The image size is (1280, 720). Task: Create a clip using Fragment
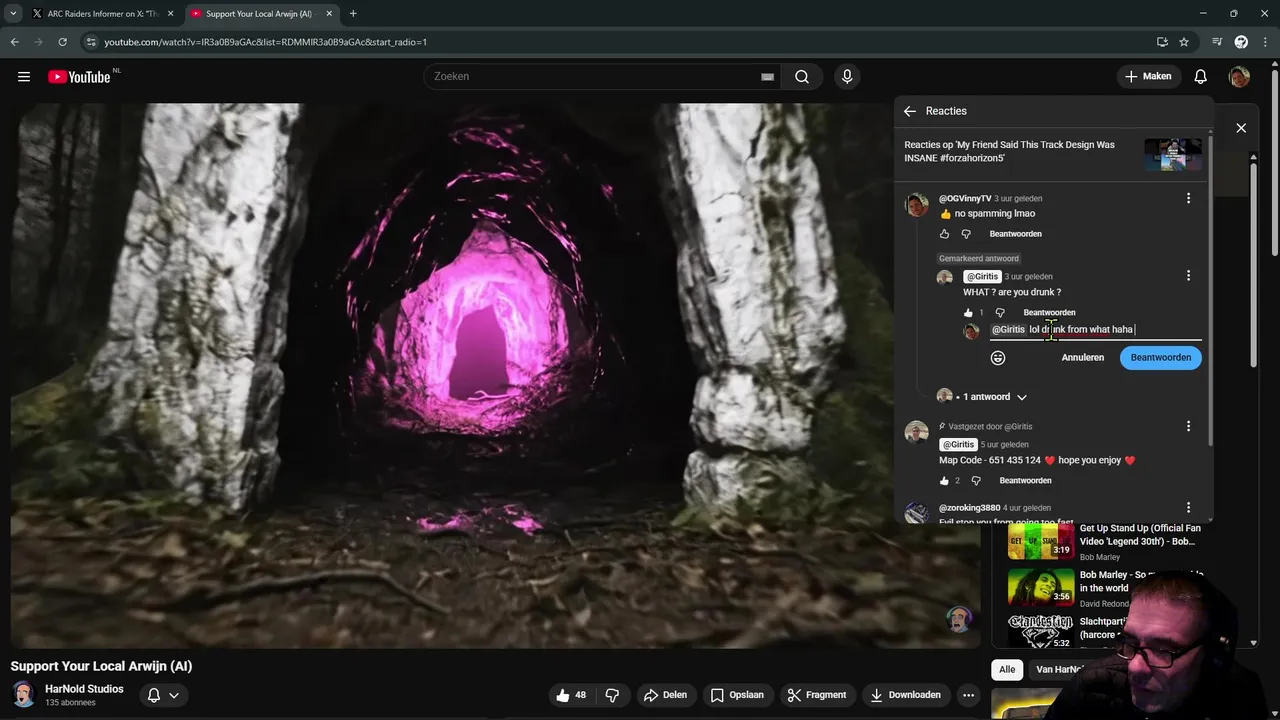coord(816,695)
